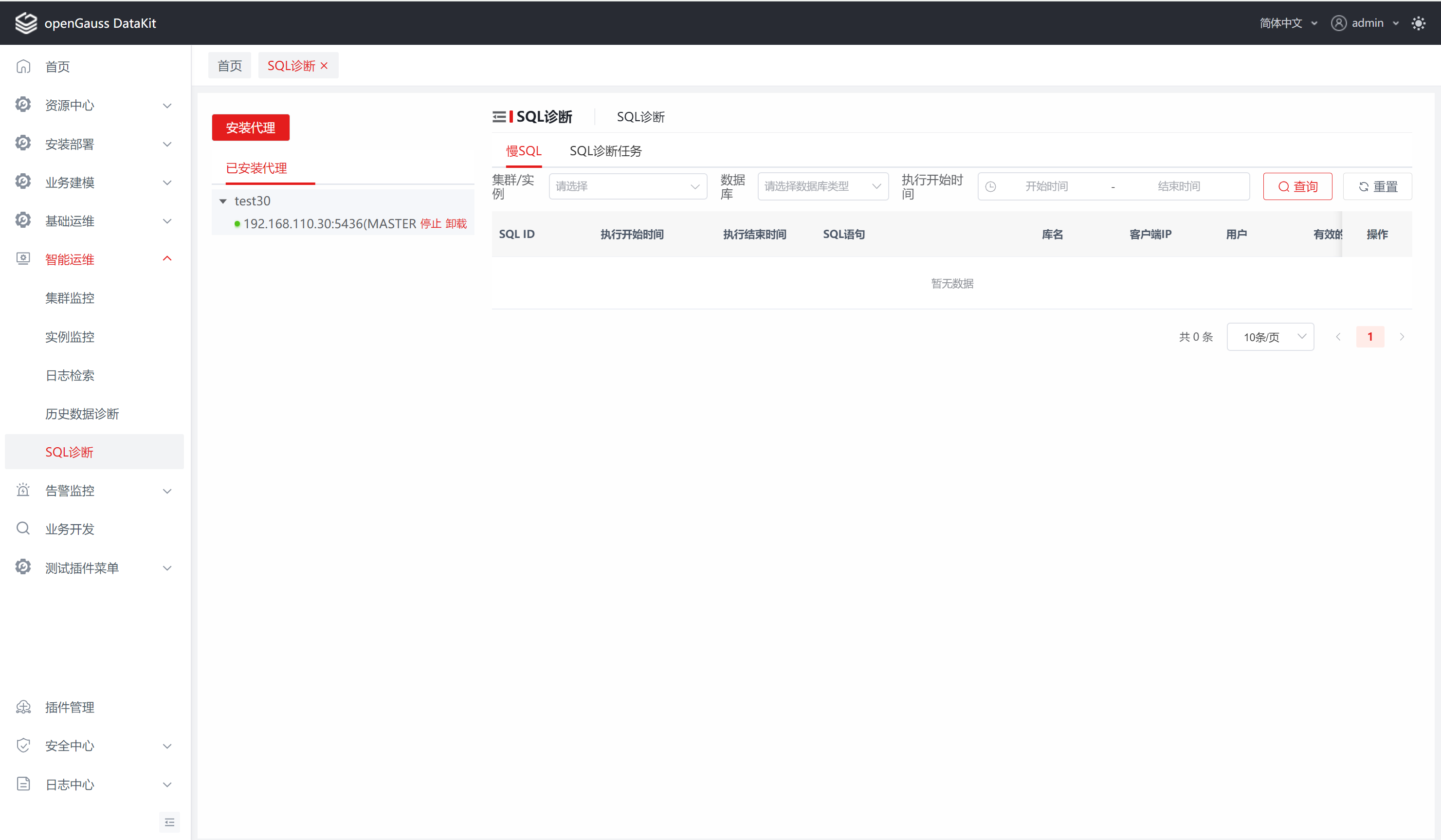The image size is (1441, 840).
Task: Collapse the test30 tree node
Action: (223, 201)
